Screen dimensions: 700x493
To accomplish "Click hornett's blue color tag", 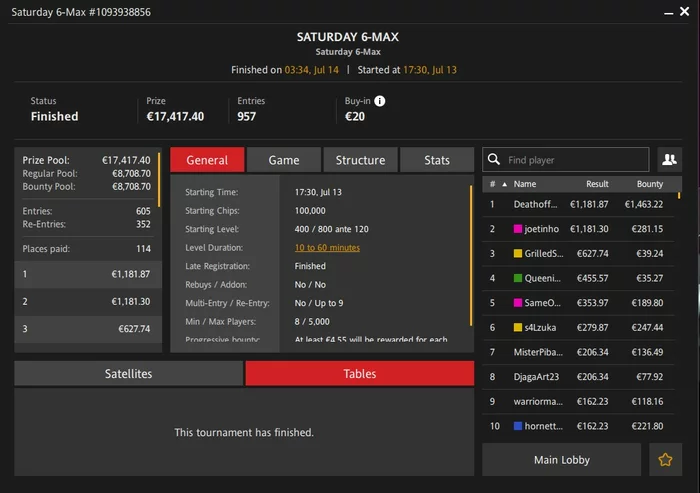I will tap(518, 426).
